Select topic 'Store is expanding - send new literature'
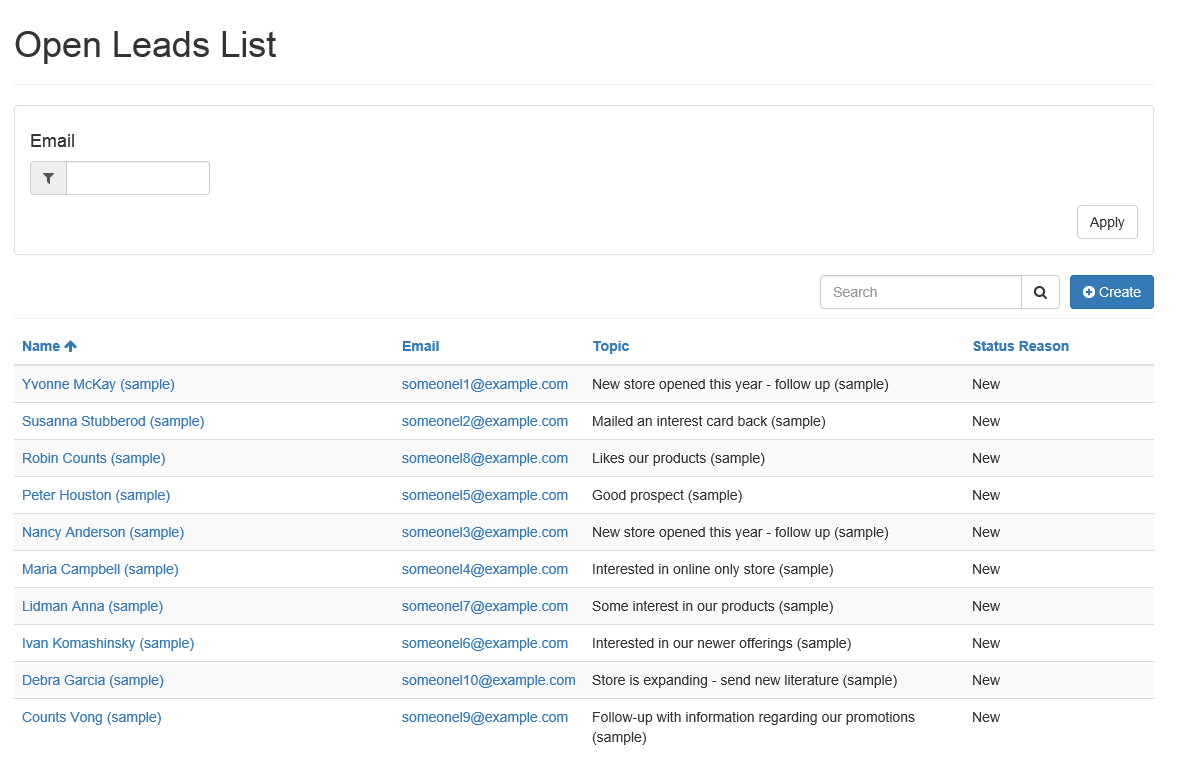Viewport: 1186px width, 770px height. tap(716, 681)
